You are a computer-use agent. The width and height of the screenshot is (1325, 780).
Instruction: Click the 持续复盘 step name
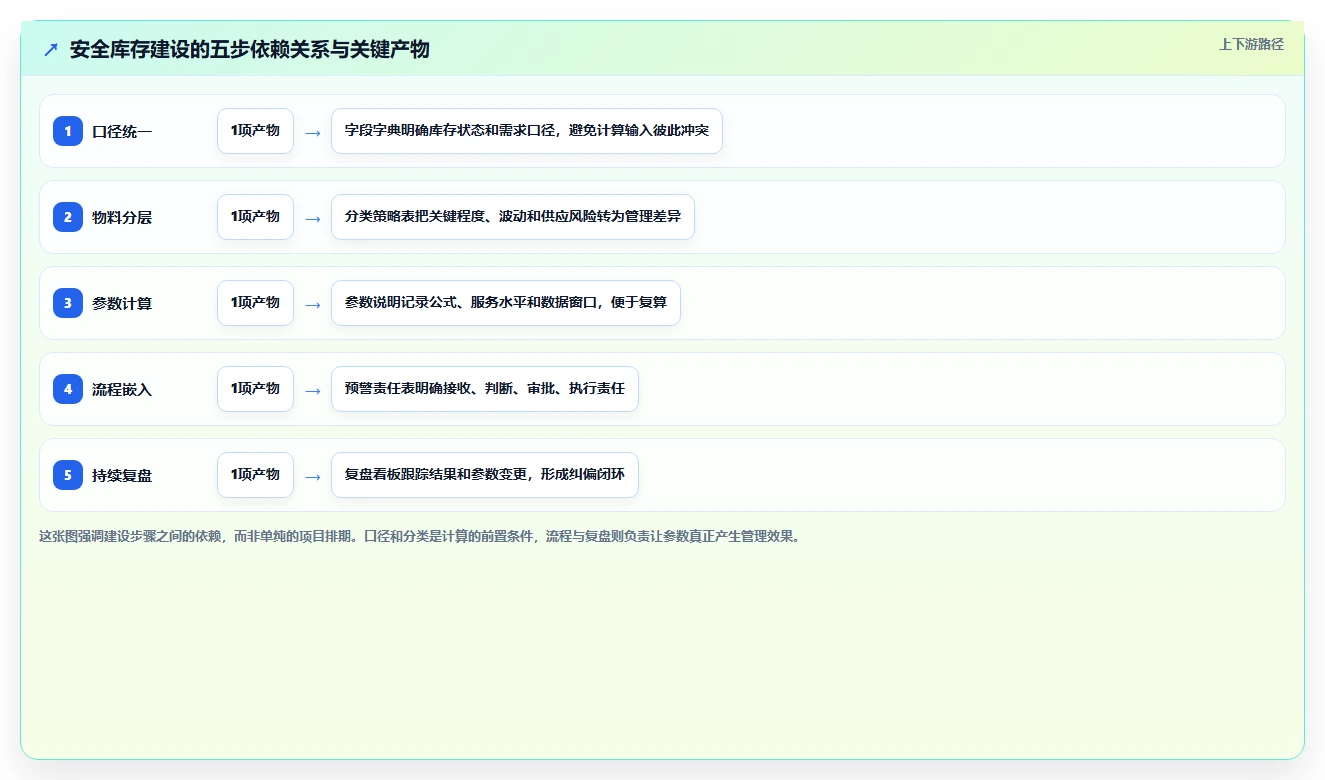point(122,475)
